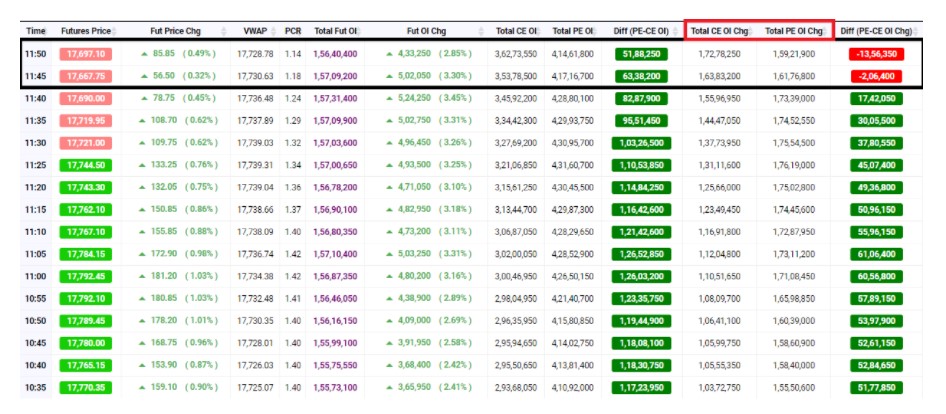The image size is (946, 414).
Task: Click the up arrow next to 3,65,950 OI change
Action: [x=399, y=386]
